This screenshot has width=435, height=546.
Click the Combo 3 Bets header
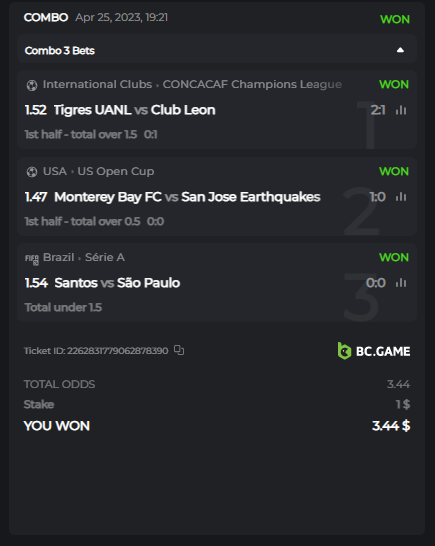coord(217,50)
